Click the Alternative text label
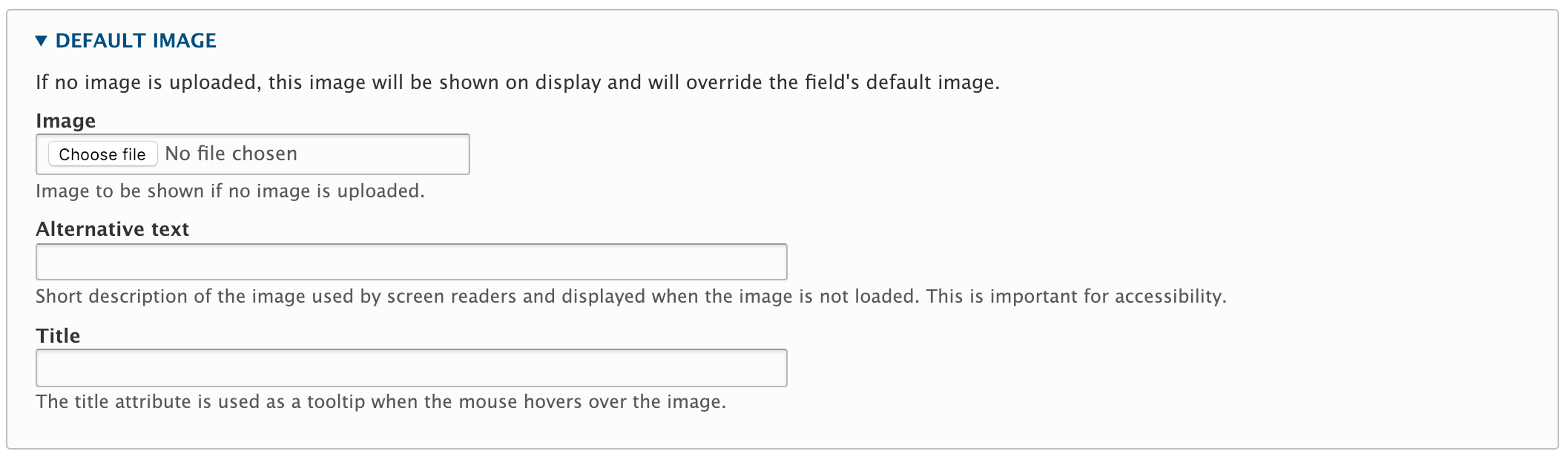1568x454 pixels. pyautogui.click(x=113, y=228)
